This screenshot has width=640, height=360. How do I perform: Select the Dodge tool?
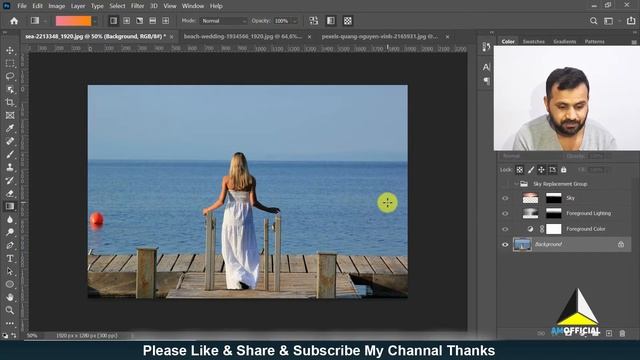10,232
